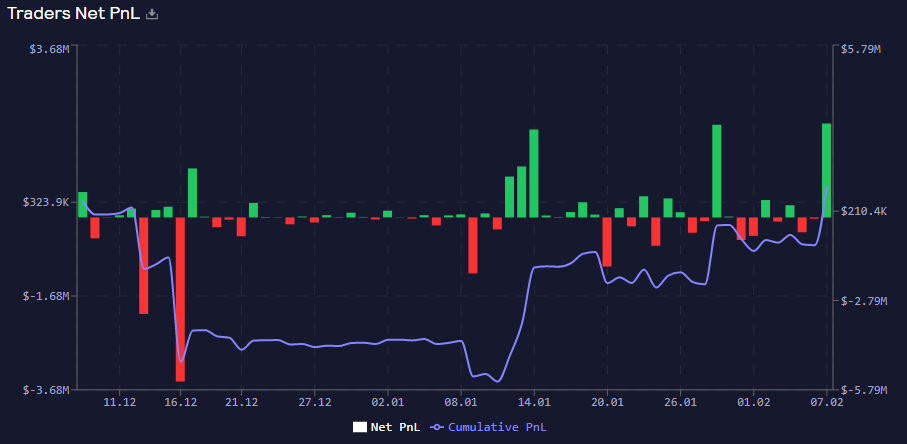Click the 02.01 date axis label
The width and height of the screenshot is (907, 444).
(388, 401)
